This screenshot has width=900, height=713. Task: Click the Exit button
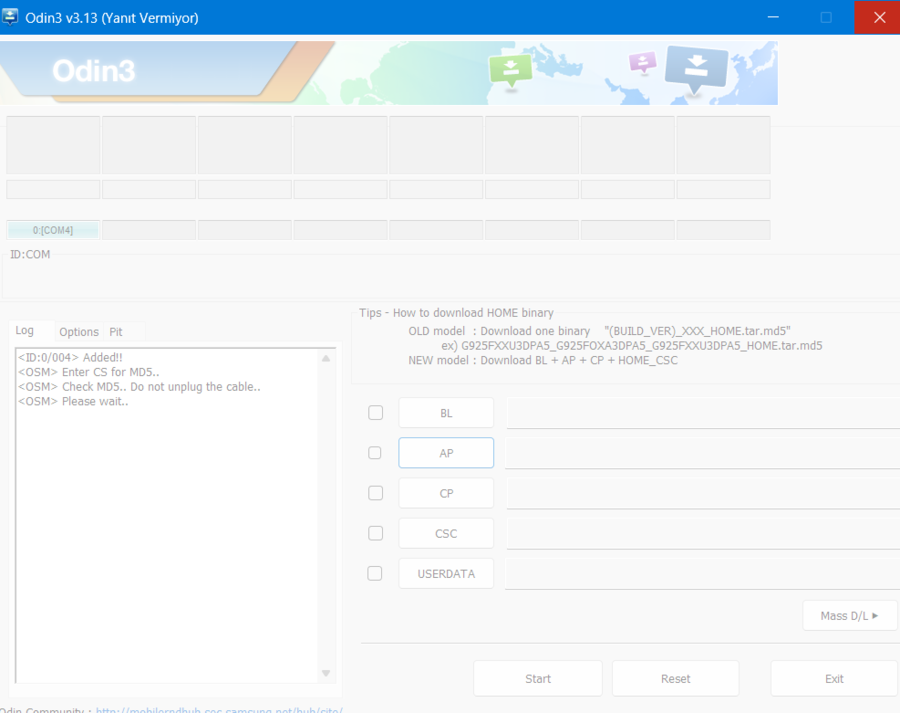[x=834, y=679]
